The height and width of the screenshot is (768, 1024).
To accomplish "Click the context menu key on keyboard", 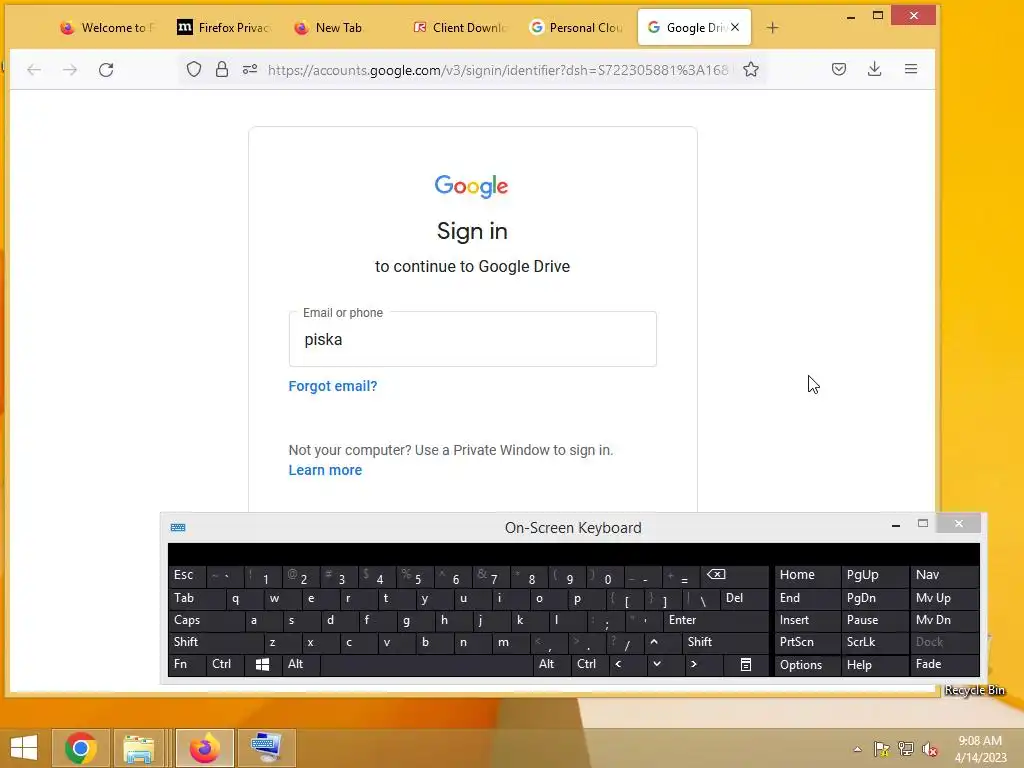I will 746,664.
